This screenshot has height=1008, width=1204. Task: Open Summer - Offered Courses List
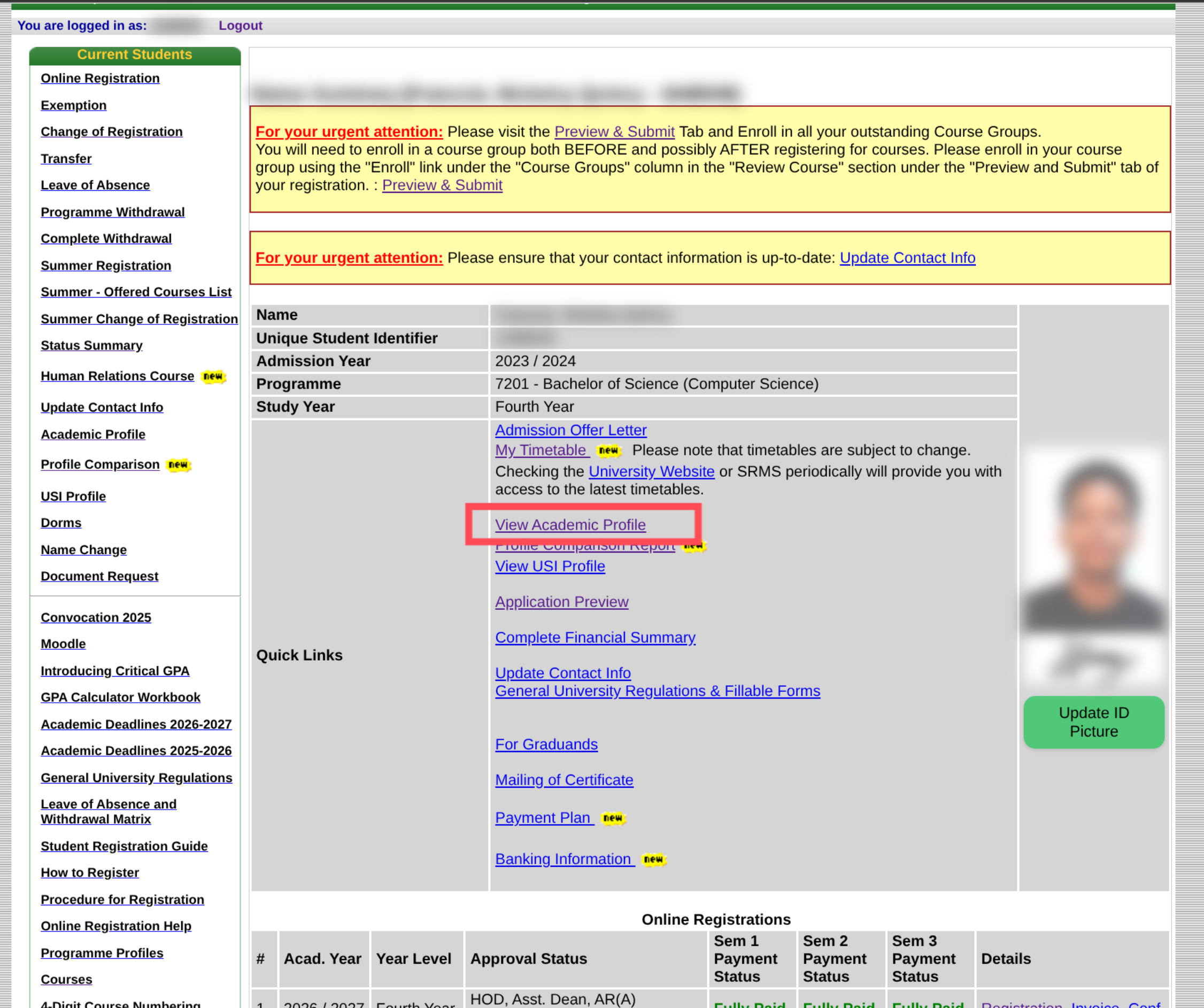(x=136, y=291)
